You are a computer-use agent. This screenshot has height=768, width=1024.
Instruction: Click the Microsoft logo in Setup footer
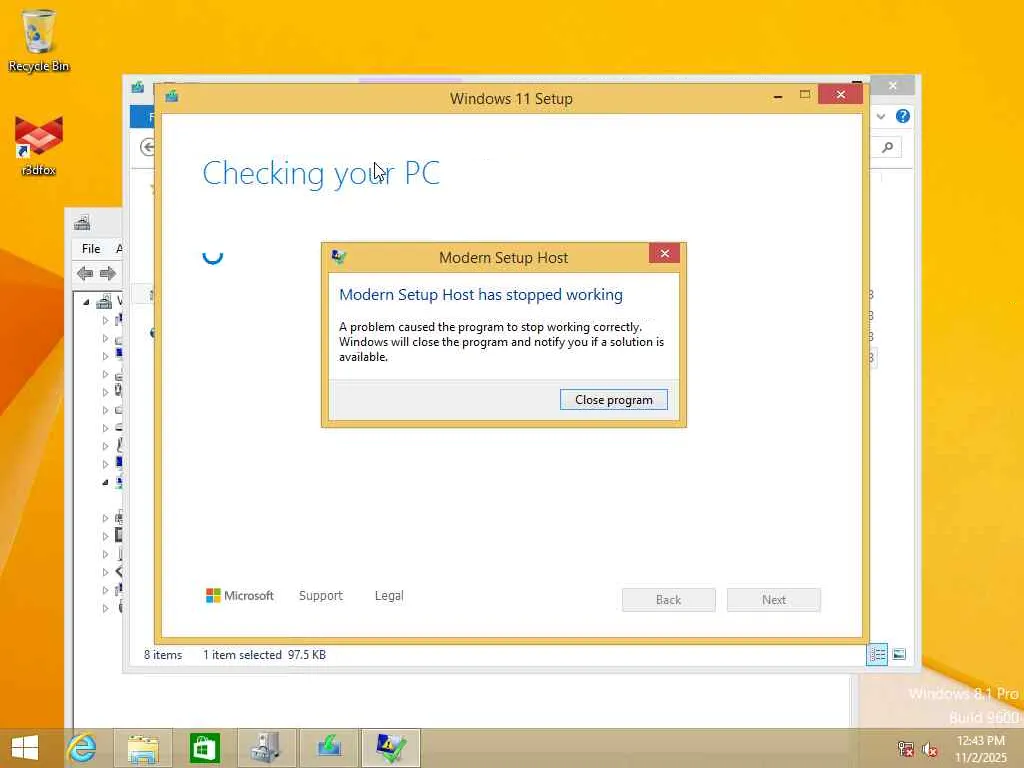(240, 596)
